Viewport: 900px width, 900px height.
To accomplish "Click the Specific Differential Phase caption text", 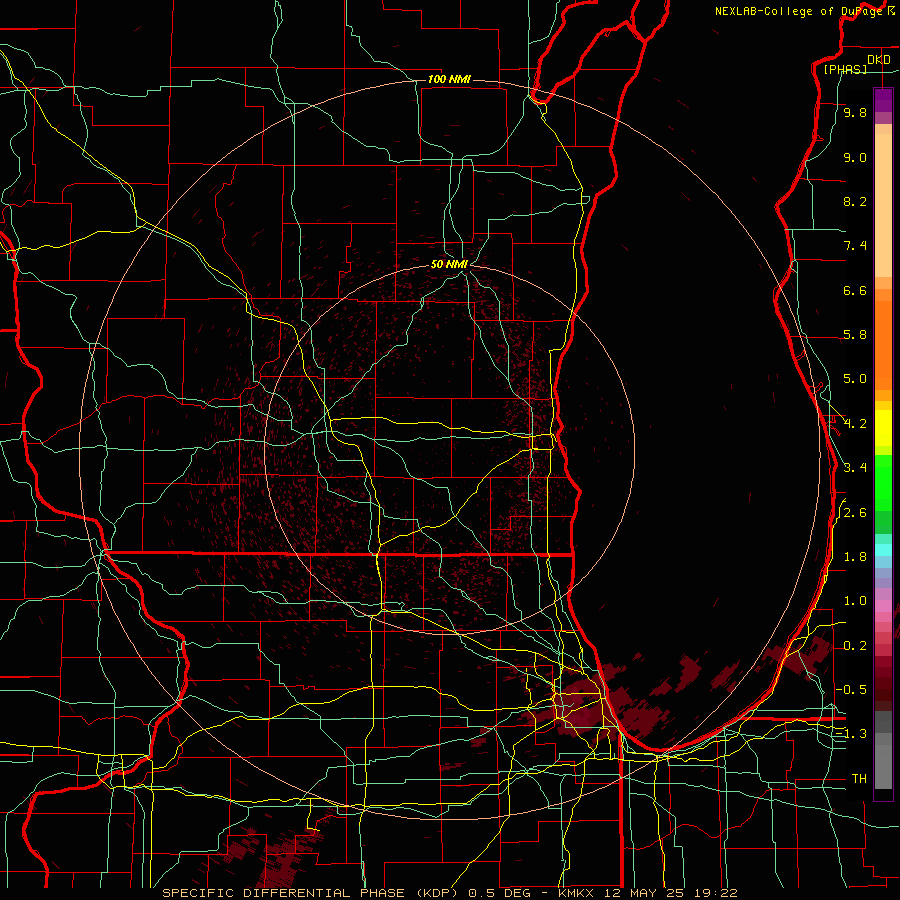I will coord(449,893).
